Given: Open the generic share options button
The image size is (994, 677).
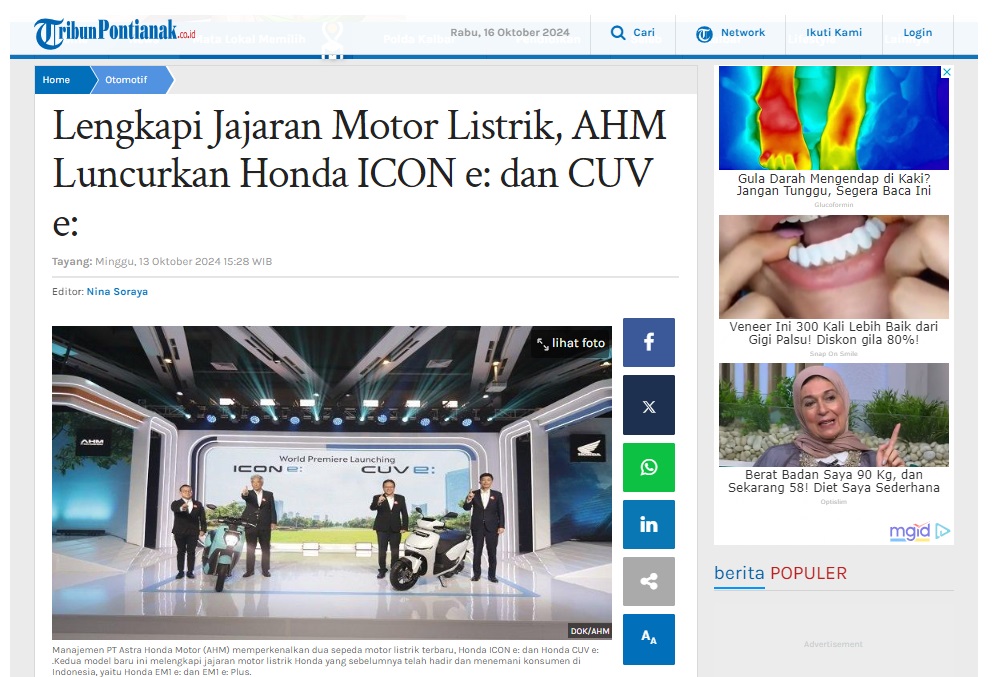Looking at the screenshot, I should click(649, 581).
